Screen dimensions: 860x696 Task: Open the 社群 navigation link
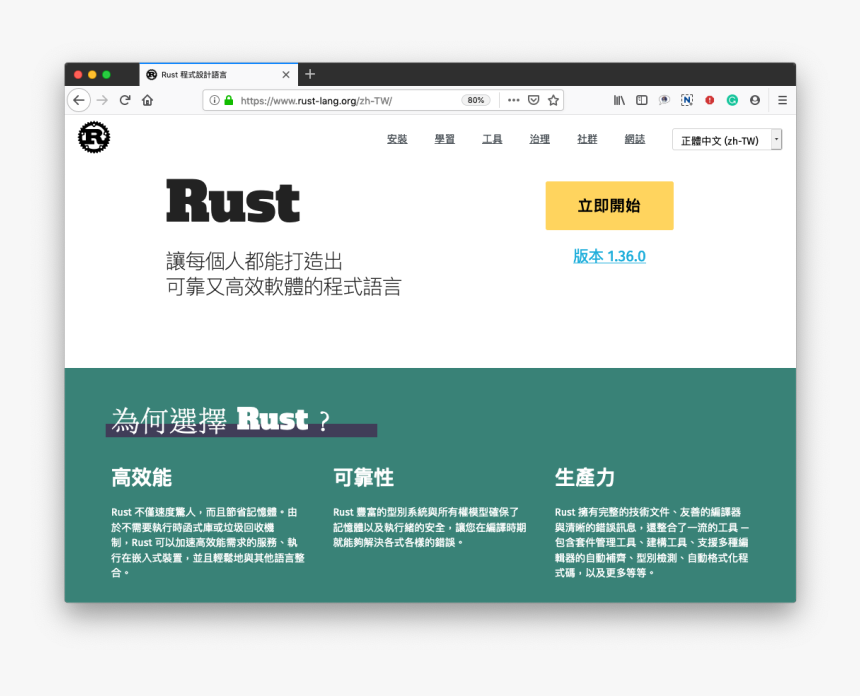(x=587, y=139)
